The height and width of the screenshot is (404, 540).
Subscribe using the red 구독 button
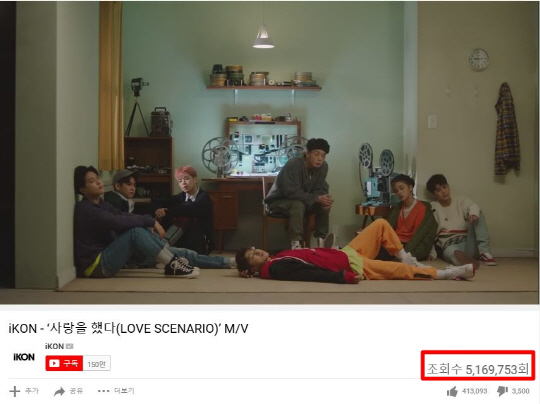click(x=64, y=363)
